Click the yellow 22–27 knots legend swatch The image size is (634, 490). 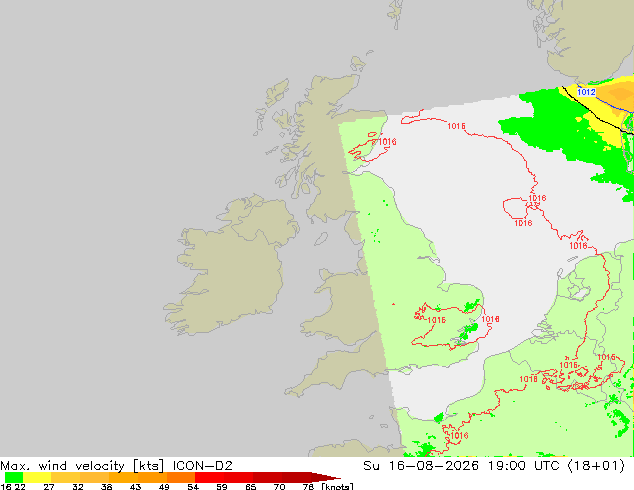click(37, 477)
